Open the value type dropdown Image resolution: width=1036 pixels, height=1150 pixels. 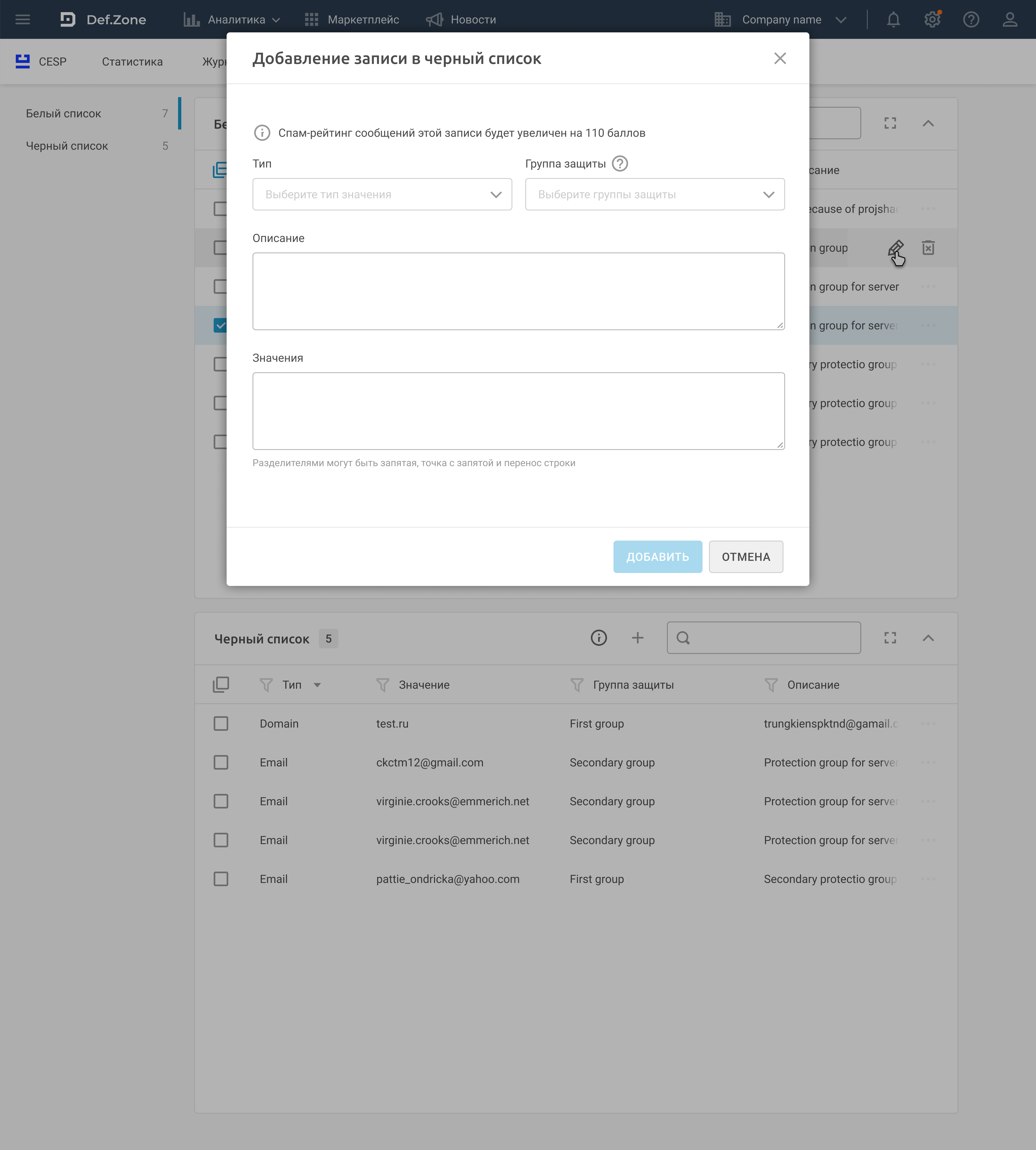point(382,195)
